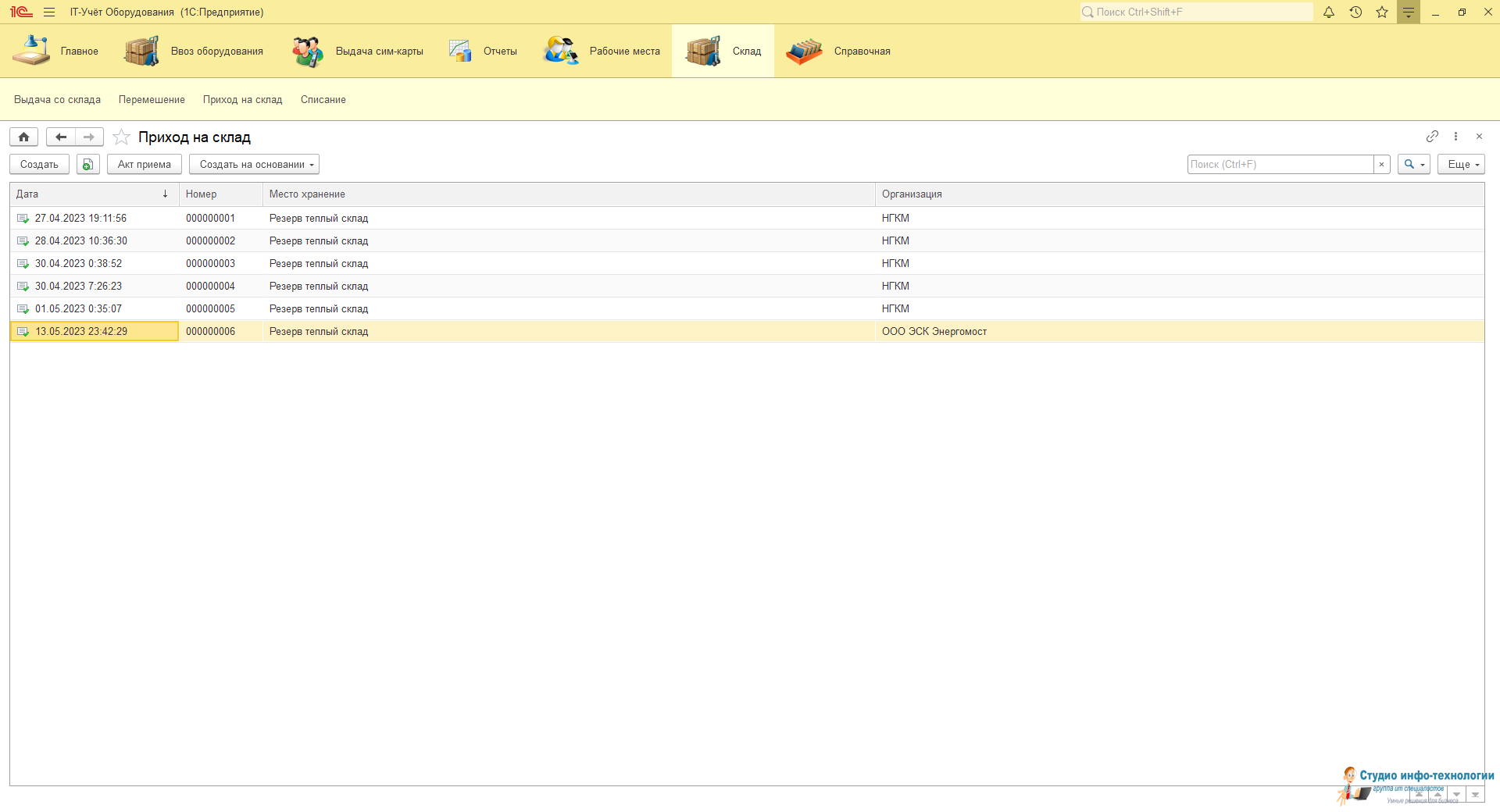1500x812 pixels.
Task: Click the Акт приема button
Action: (x=145, y=165)
